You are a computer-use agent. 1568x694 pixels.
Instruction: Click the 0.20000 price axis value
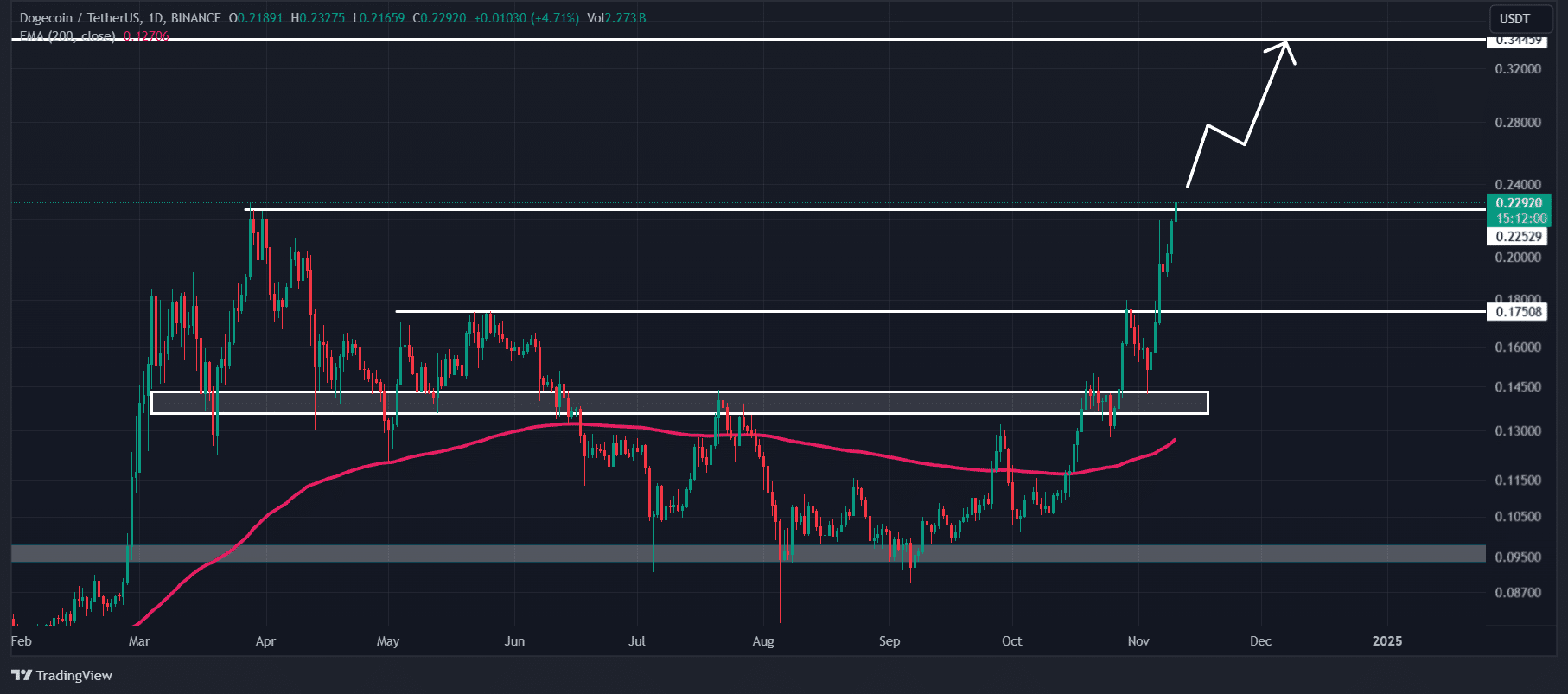click(x=1518, y=257)
